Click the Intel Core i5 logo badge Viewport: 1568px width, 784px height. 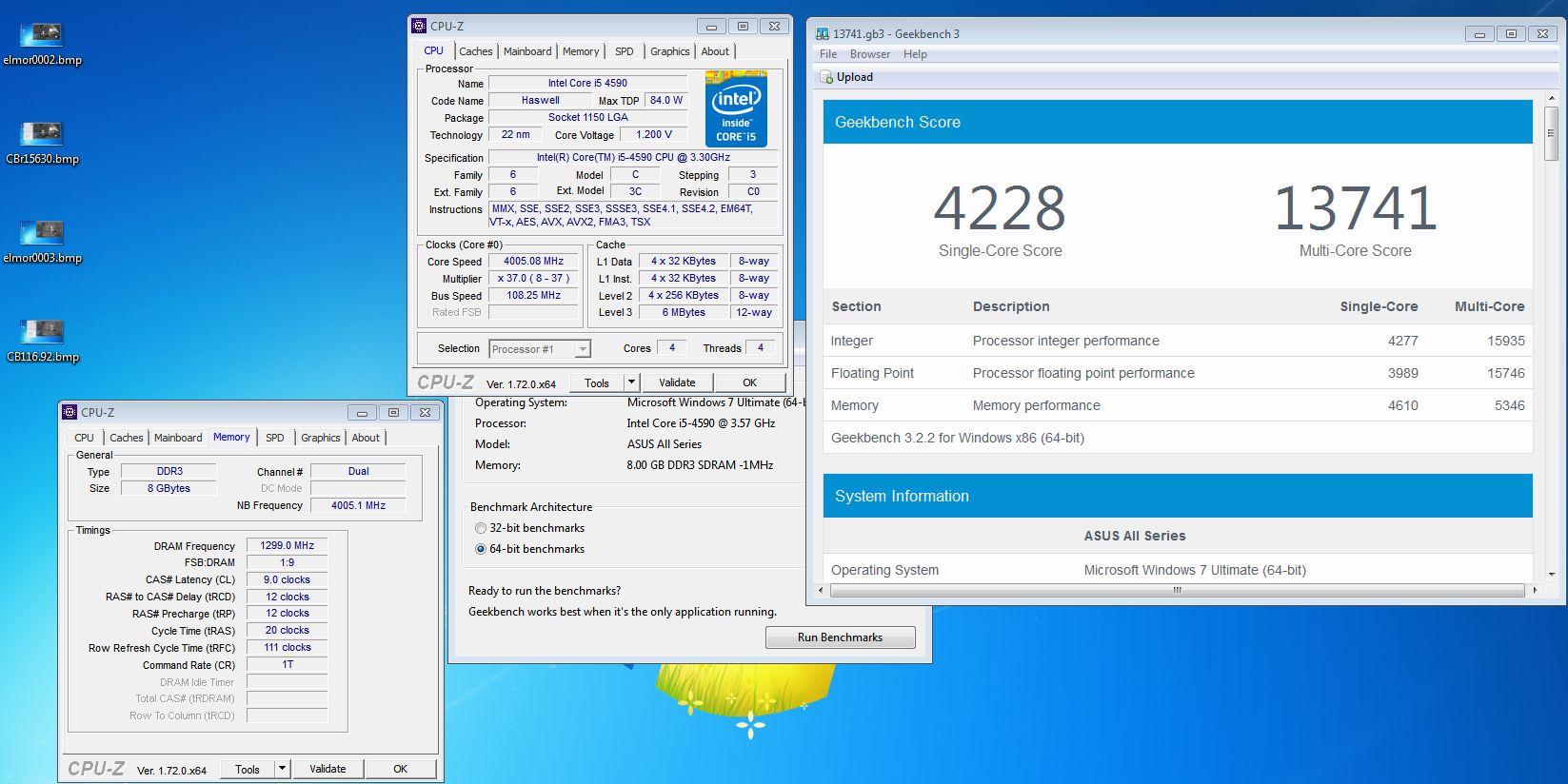coord(736,108)
